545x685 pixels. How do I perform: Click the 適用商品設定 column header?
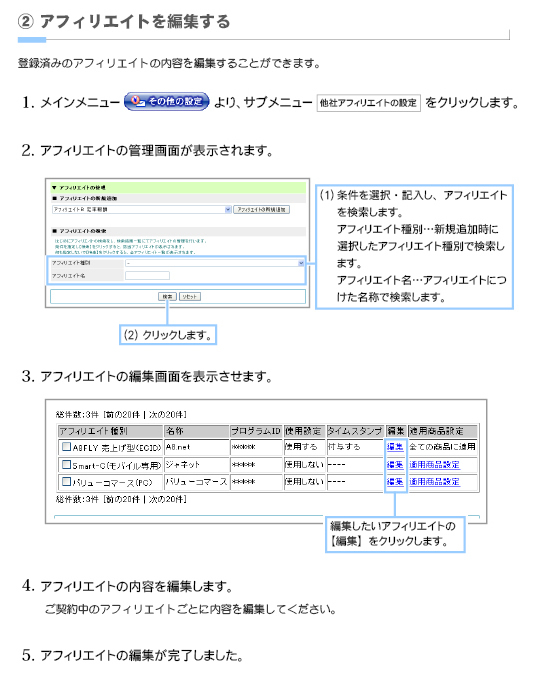[443, 431]
